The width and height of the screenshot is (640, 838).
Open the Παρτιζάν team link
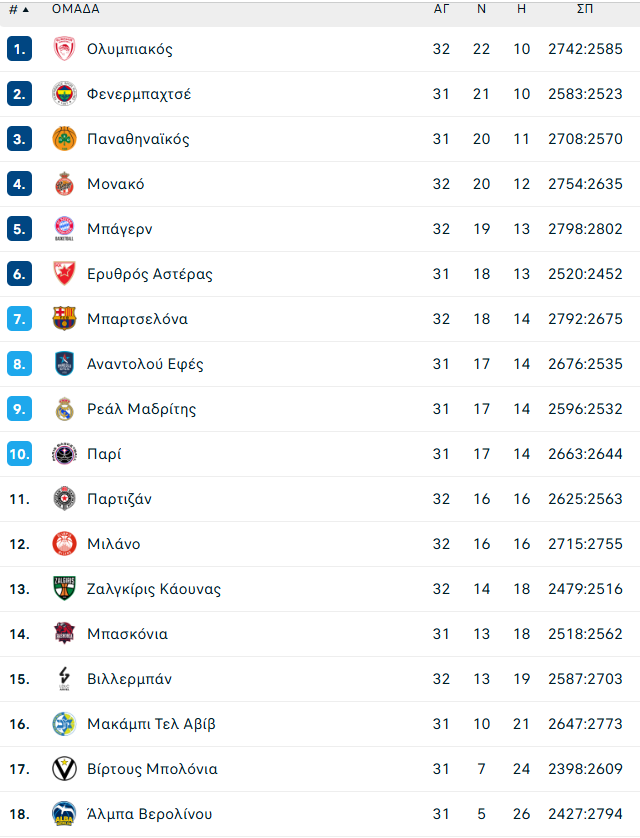(x=120, y=499)
